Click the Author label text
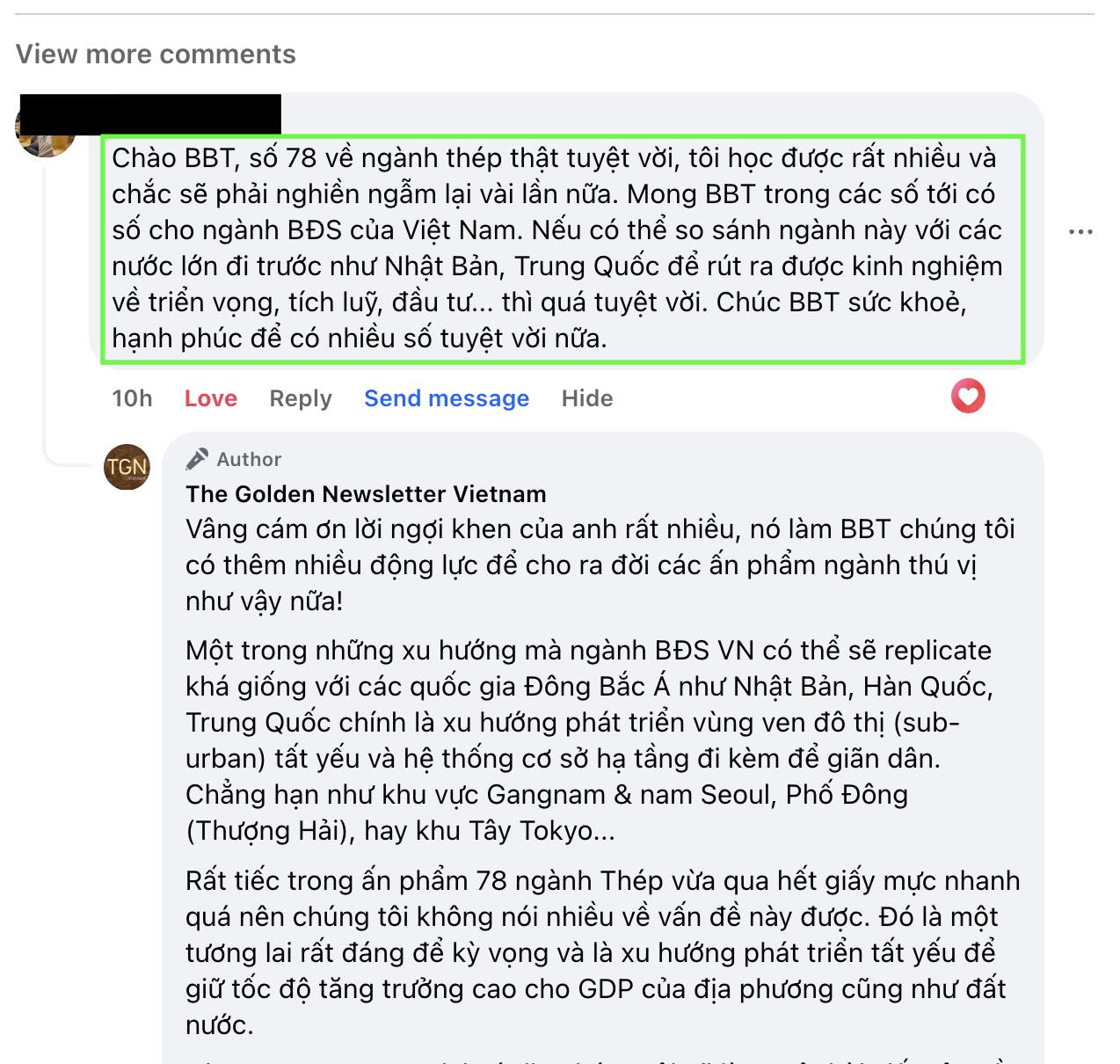The image size is (1120, 1064). [249, 459]
